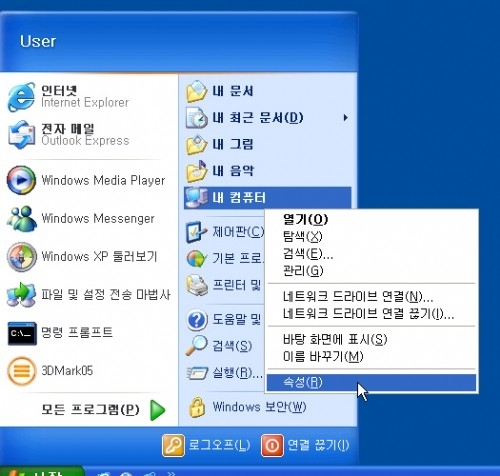Open the 내 그림 folder icon
Image resolution: width=500 pixels, height=476 pixels.
click(197, 144)
